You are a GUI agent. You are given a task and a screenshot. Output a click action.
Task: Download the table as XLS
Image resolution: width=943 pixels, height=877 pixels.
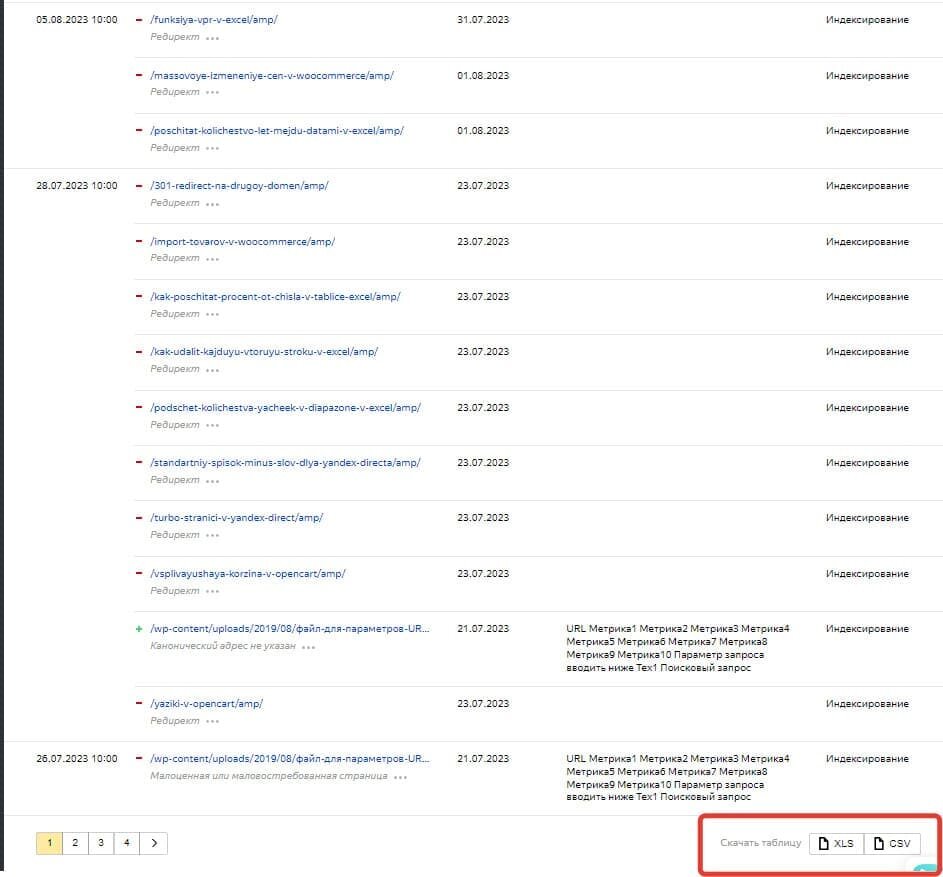coord(836,843)
